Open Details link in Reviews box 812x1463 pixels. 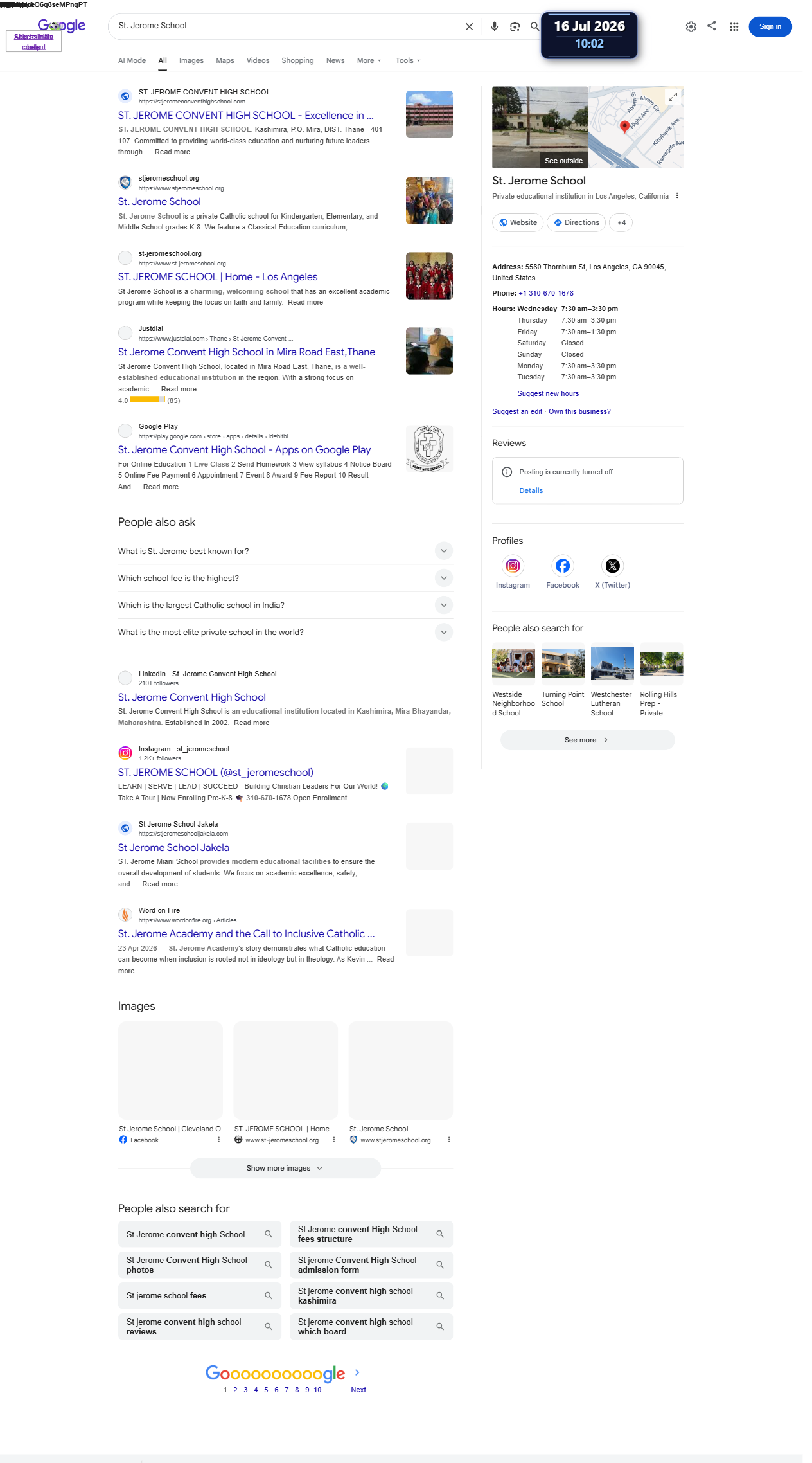tap(531, 490)
